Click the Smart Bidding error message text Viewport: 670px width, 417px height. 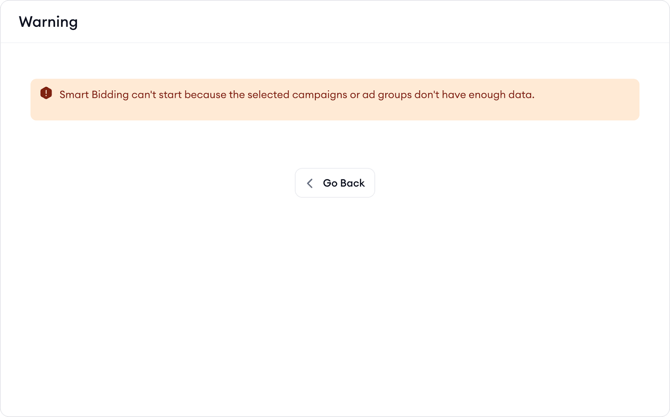[297, 95]
